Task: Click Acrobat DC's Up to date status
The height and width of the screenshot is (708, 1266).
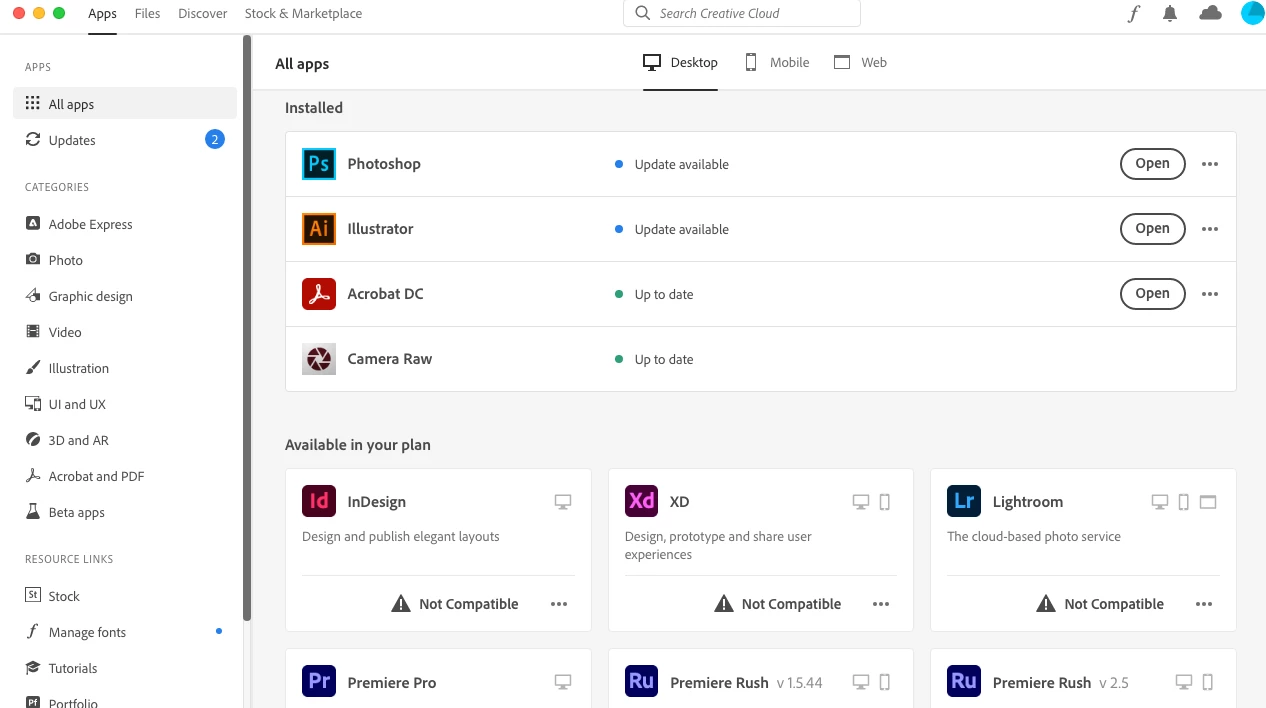Action: point(654,294)
